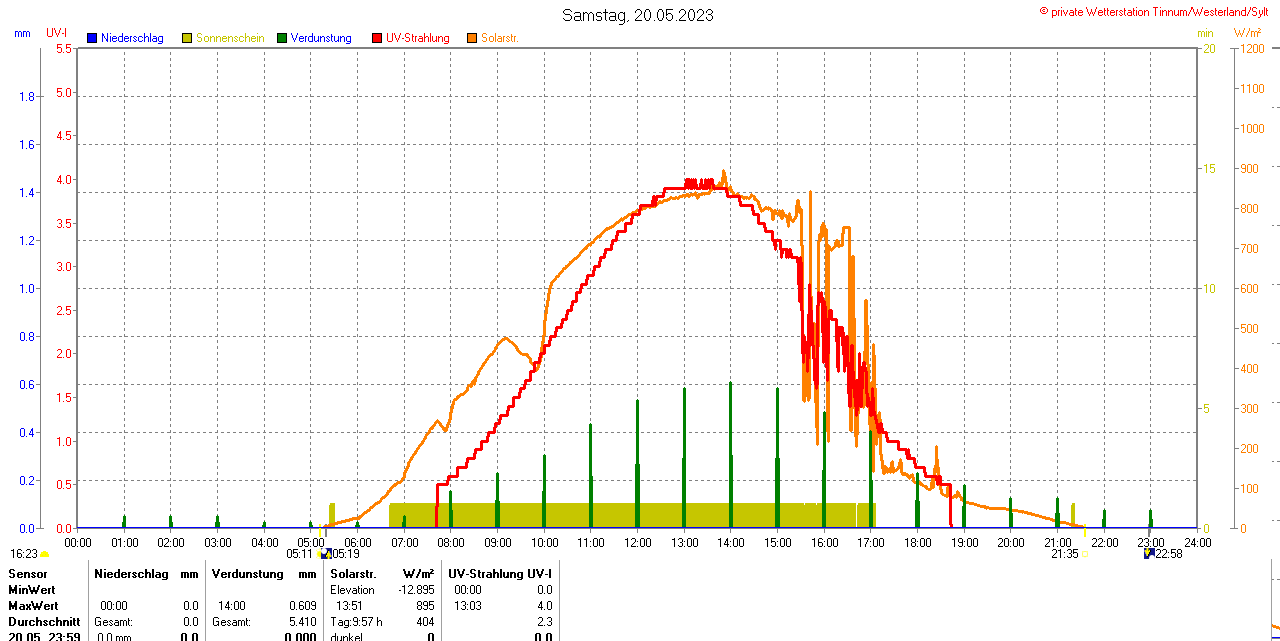
Task: Click the small yellow marker next to 21:35
Action: click(1084, 554)
